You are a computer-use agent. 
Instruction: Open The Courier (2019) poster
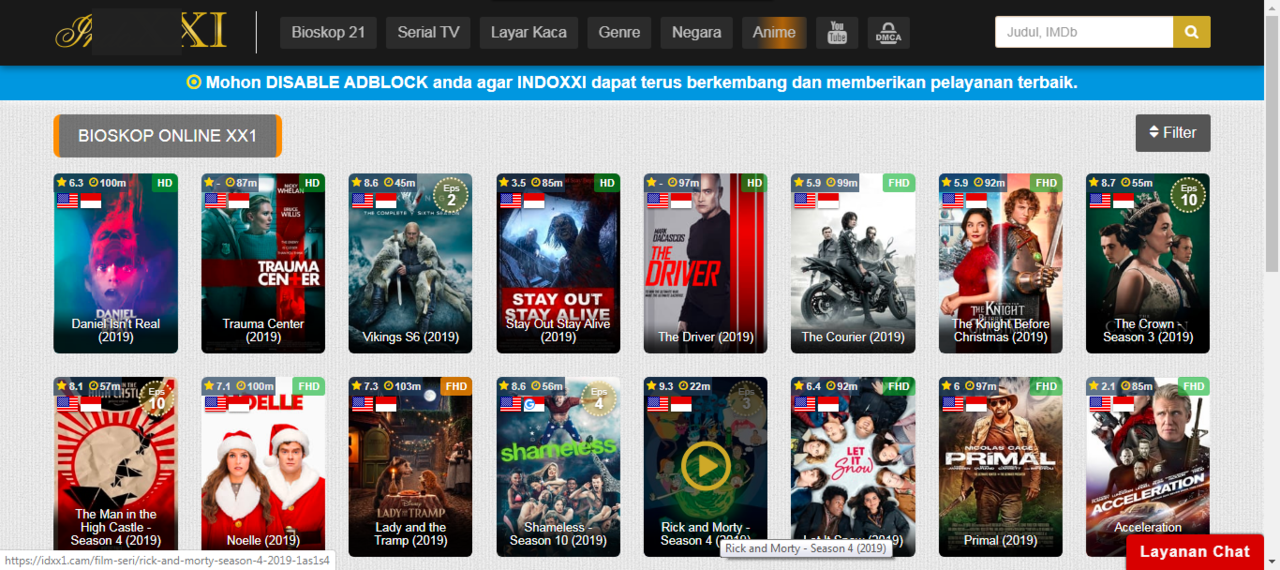click(x=853, y=263)
